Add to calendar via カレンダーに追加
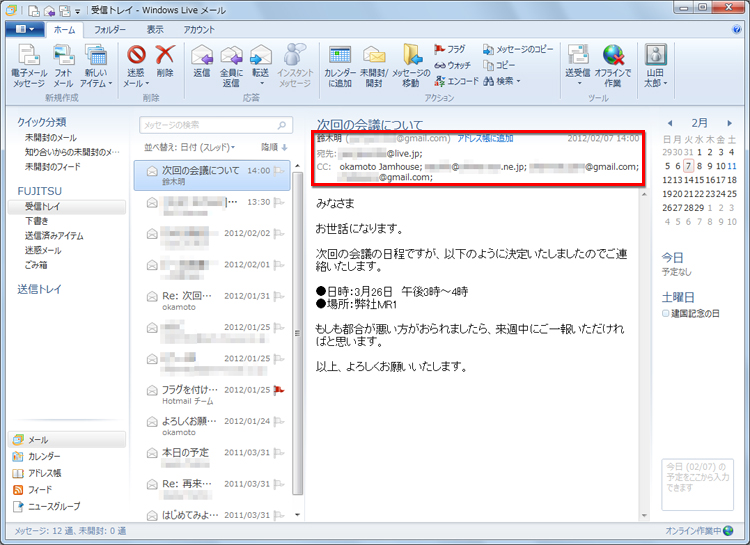750x545 pixels. [340, 67]
